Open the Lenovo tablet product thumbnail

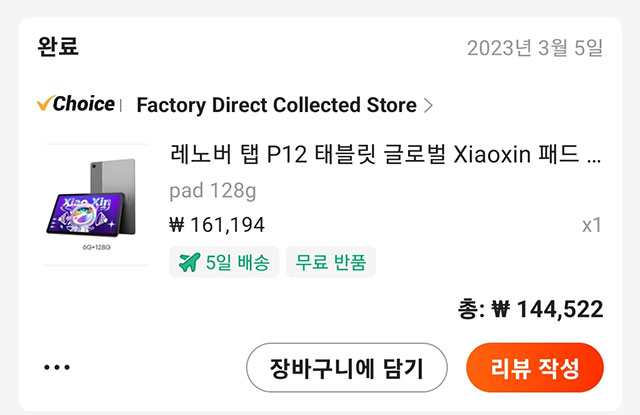[x=96, y=204]
